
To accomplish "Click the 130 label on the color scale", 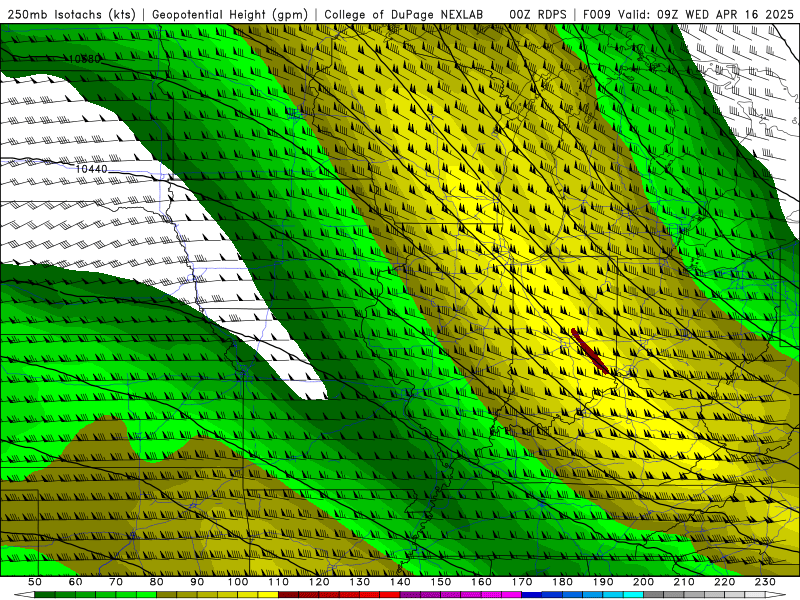I will (360, 582).
